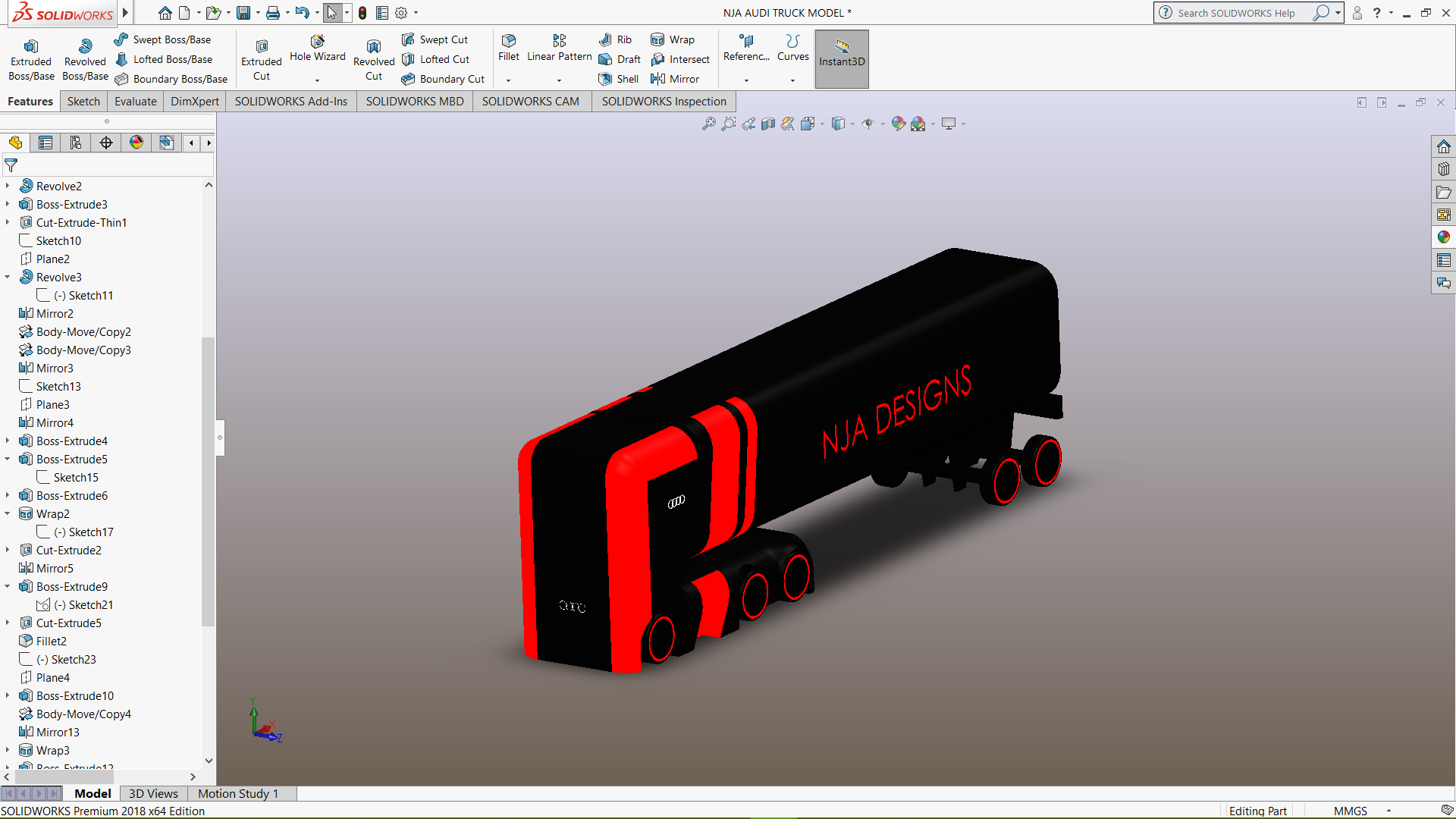Viewport: 1456px width, 819px height.
Task: Select the Extruded Boss/Base tool
Action: [31, 59]
